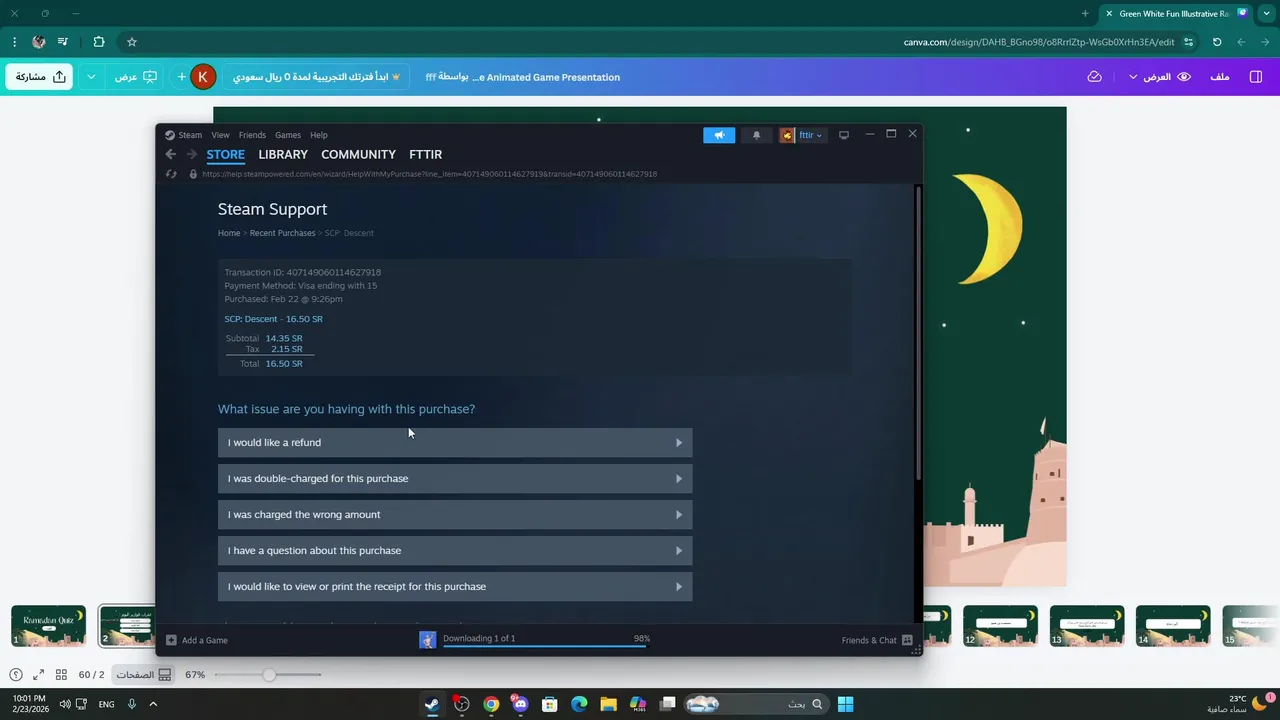Toggle the Canva side panel icon
The image size is (1280, 720).
click(1257, 77)
